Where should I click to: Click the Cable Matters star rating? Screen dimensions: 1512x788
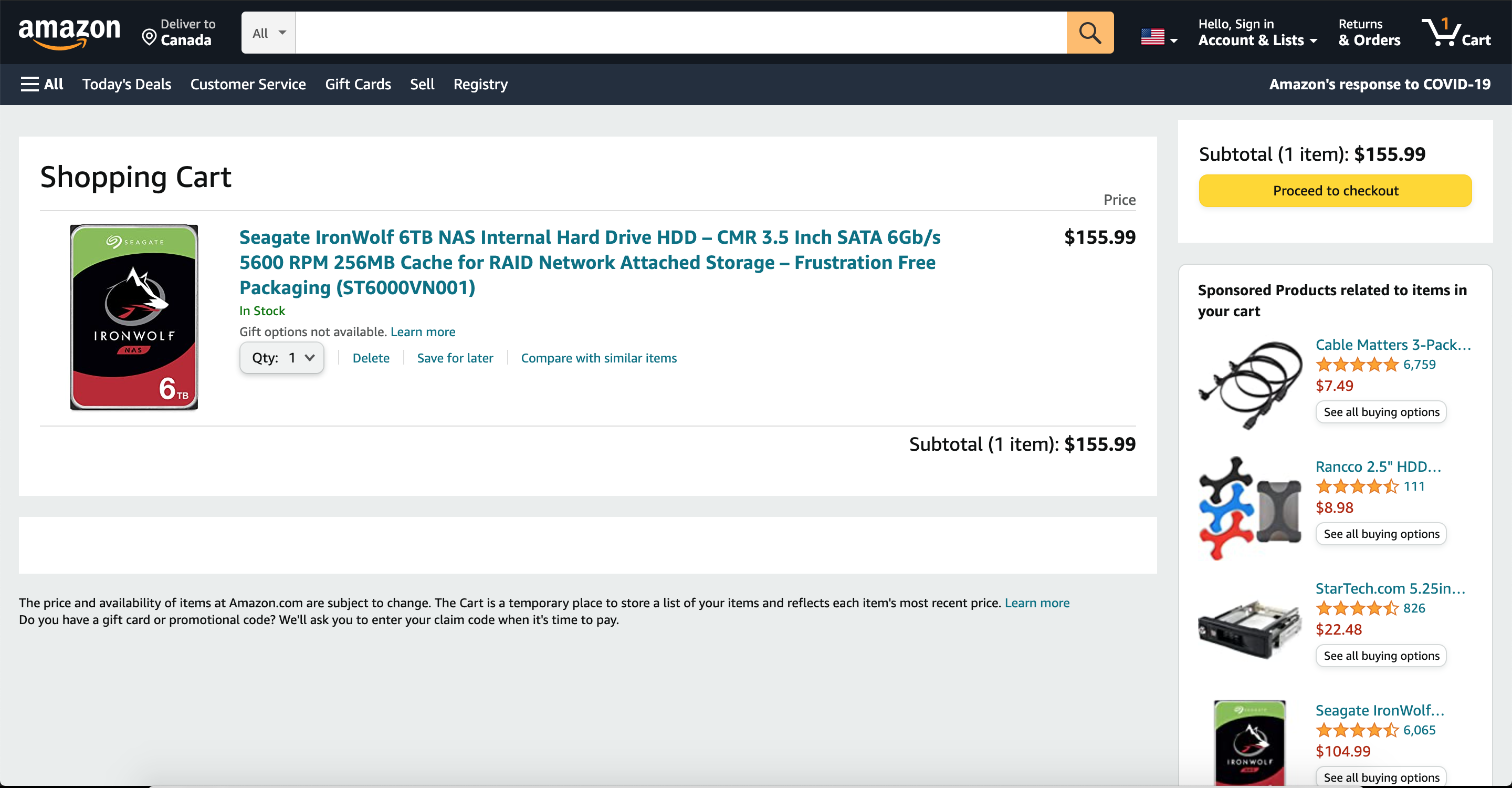tap(1357, 365)
